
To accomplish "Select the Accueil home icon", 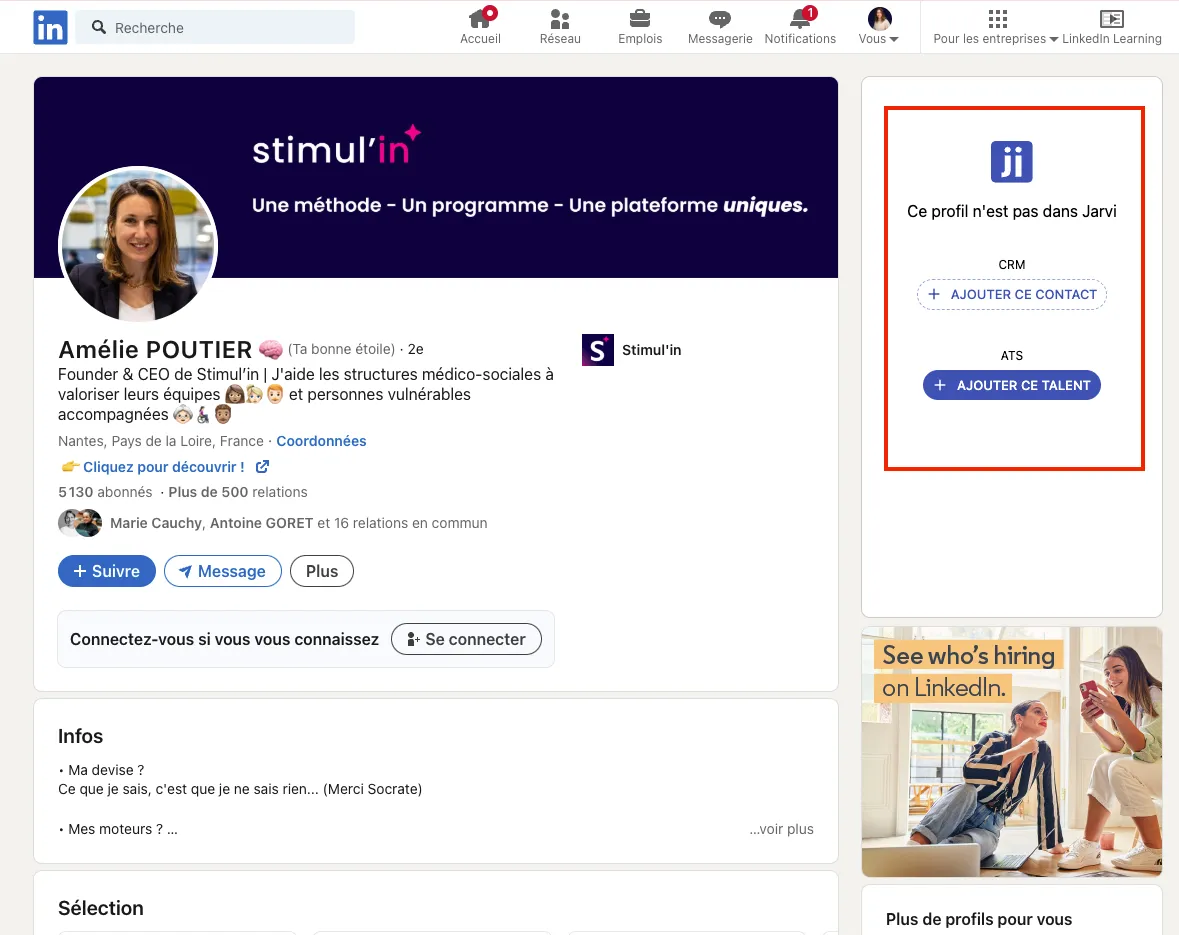I will 480,19.
